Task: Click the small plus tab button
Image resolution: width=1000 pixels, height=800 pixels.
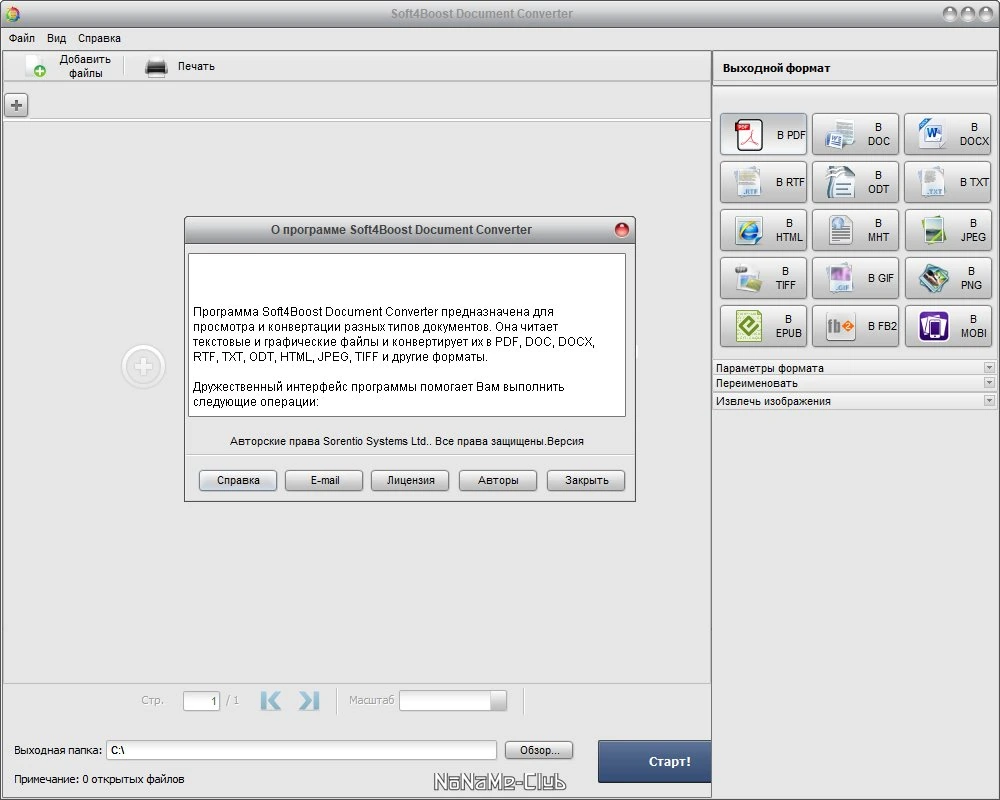Action: [x=17, y=105]
